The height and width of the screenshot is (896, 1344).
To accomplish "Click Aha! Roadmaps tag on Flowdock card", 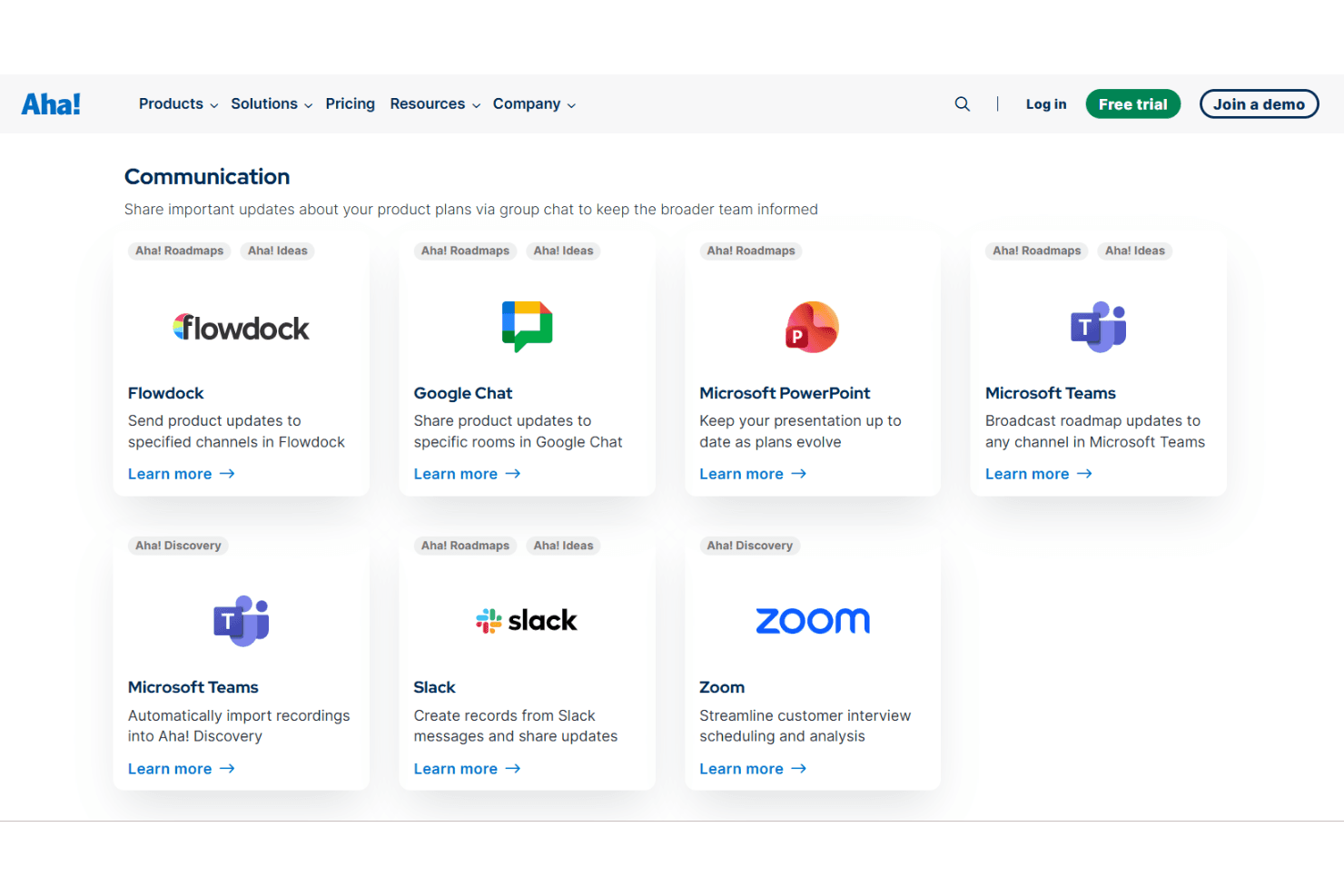I will tap(179, 251).
